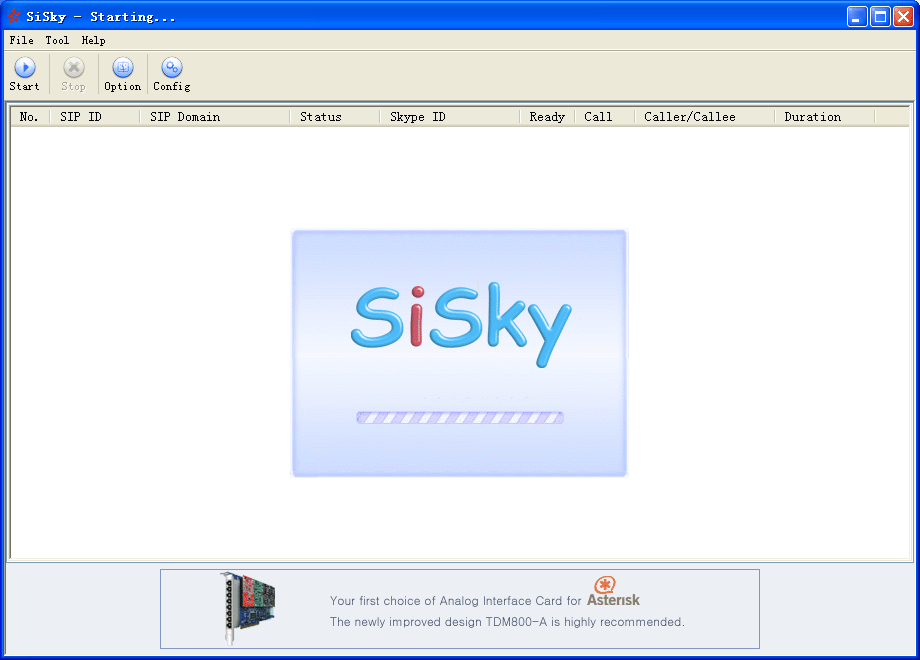Click the Asterisk logo in banner

pyautogui.click(x=613, y=592)
